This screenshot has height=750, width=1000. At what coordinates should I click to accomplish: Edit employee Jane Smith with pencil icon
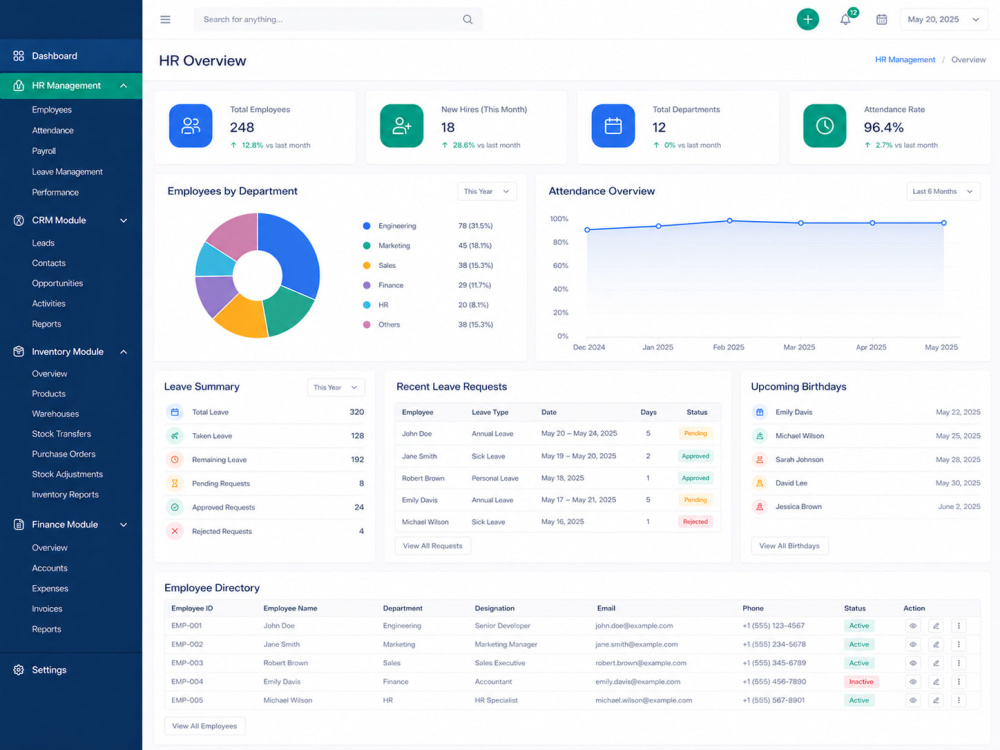click(x=936, y=644)
